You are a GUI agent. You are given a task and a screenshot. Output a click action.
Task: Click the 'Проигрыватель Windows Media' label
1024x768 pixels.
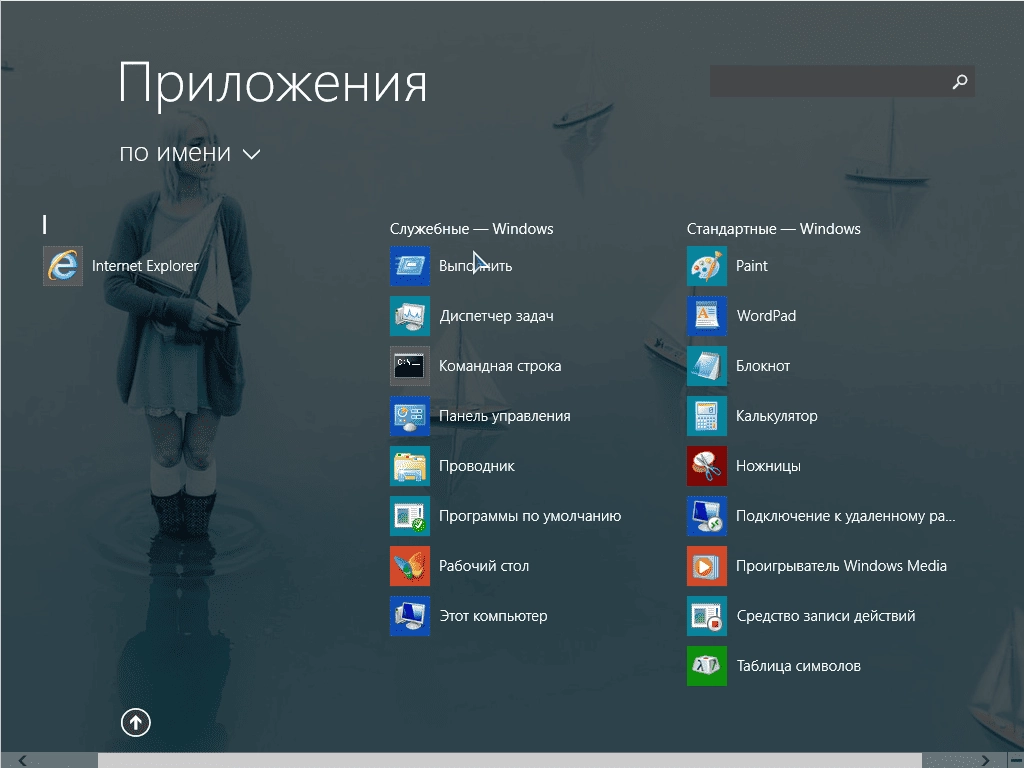click(842, 566)
